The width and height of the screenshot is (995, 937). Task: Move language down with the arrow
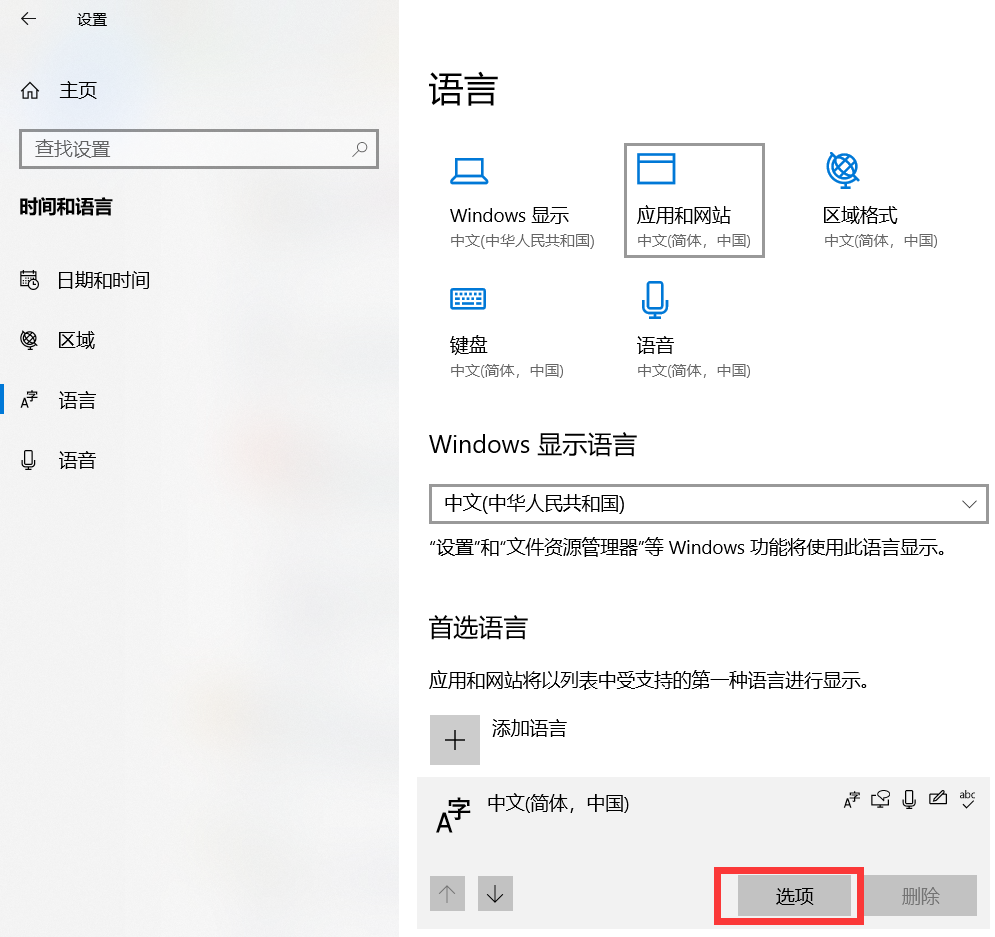pos(495,894)
